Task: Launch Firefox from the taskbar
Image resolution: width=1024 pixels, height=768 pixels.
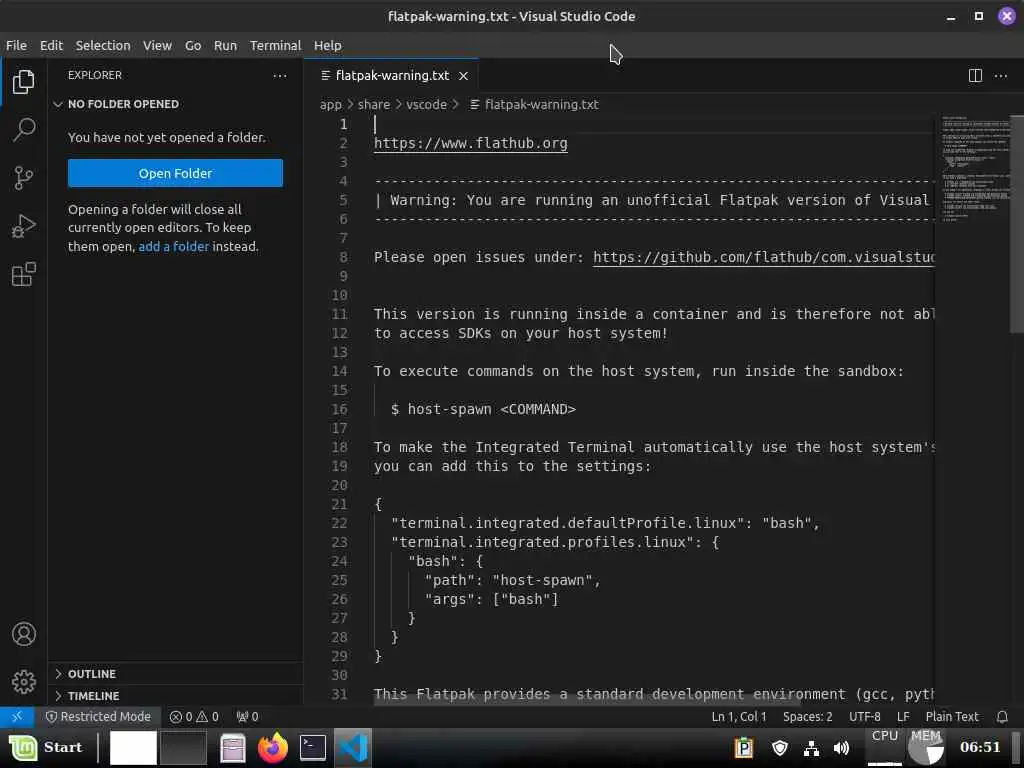Action: tap(273, 748)
